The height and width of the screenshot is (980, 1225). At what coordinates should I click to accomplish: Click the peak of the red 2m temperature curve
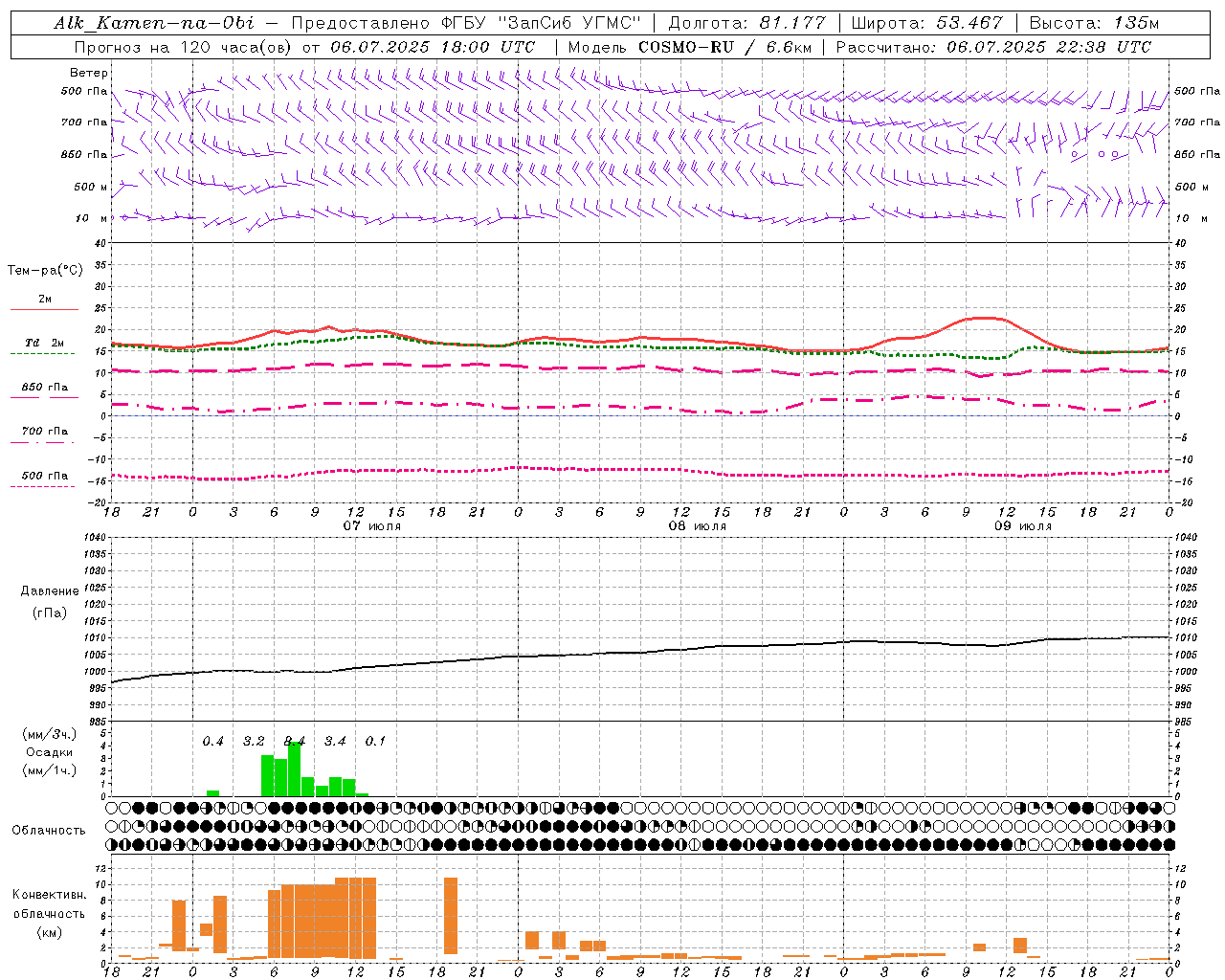(984, 318)
